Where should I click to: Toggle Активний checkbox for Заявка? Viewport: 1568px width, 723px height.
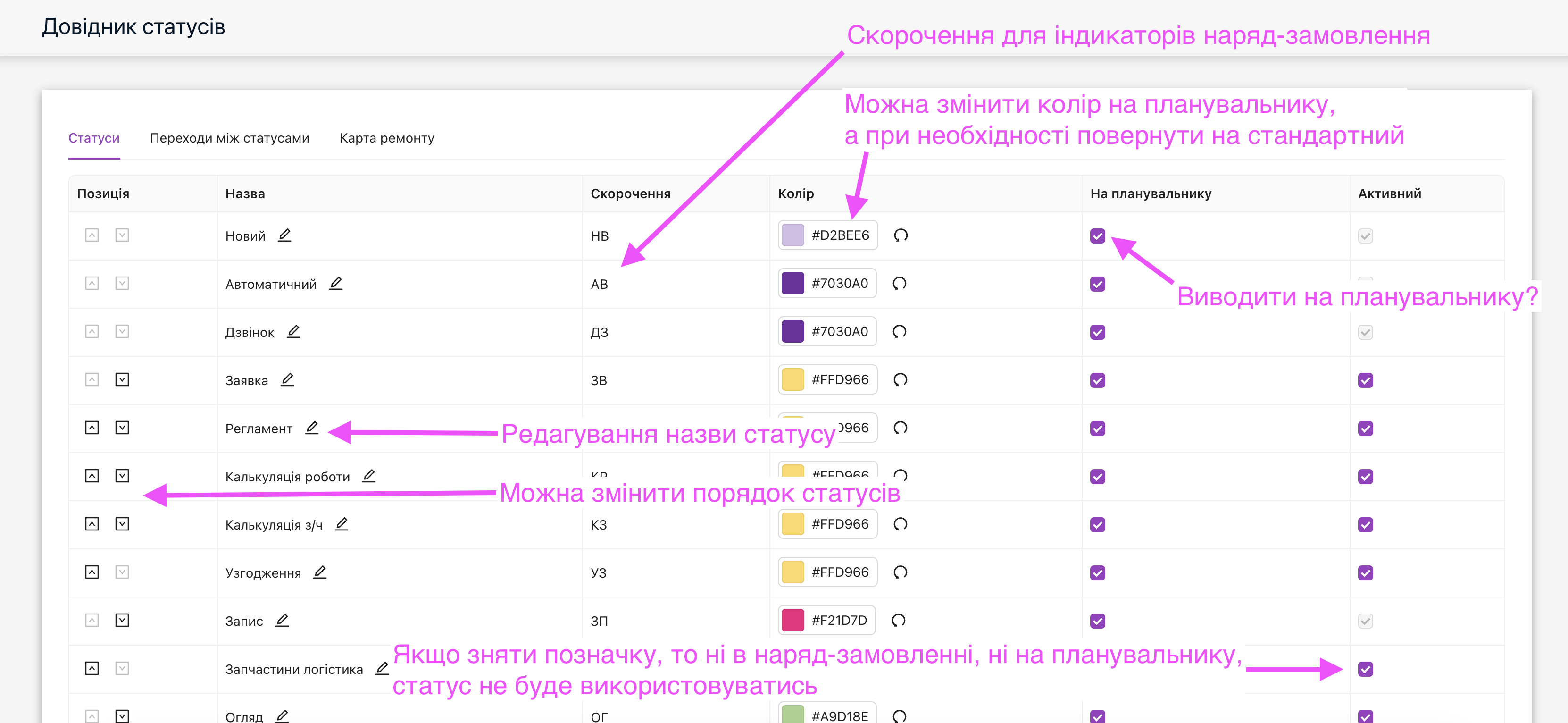pyautogui.click(x=1365, y=381)
